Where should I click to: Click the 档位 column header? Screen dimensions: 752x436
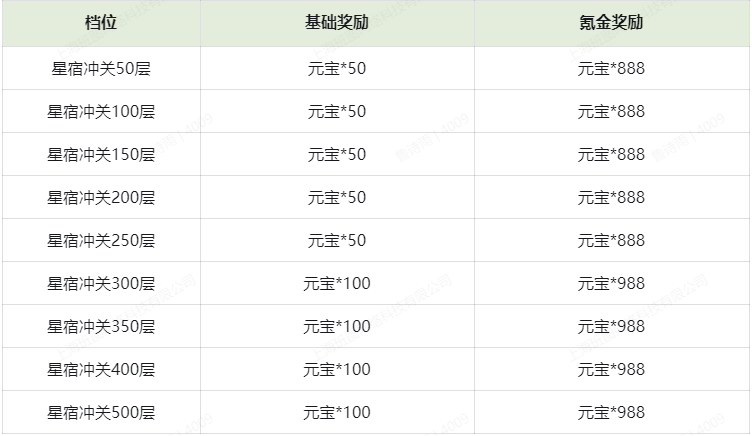coord(101,22)
